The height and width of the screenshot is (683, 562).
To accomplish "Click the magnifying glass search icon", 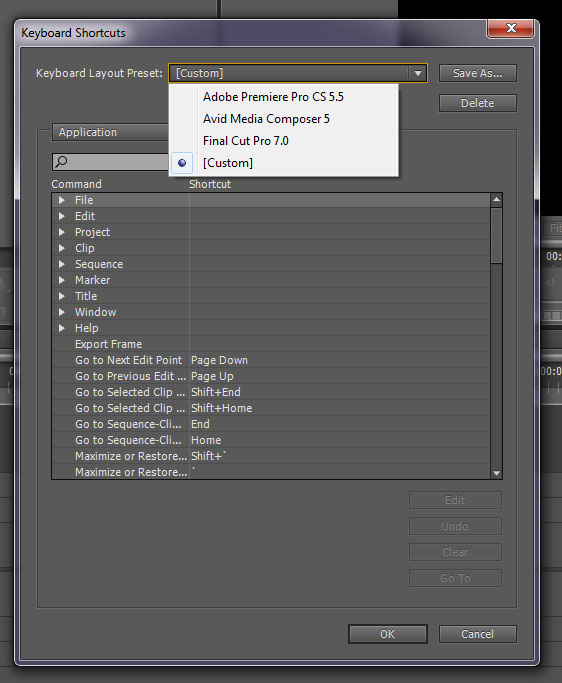I will point(61,162).
